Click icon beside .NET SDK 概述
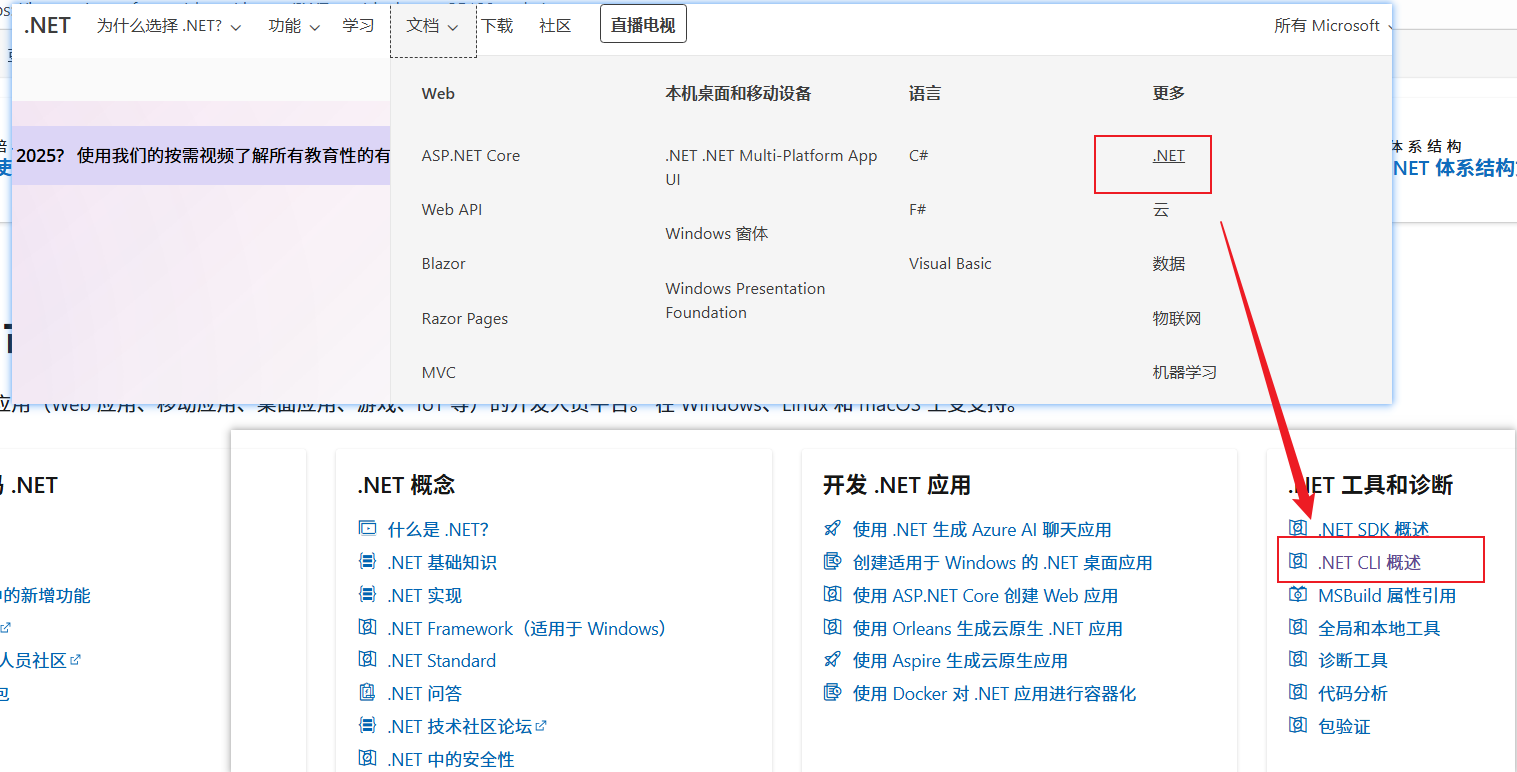 (1298, 529)
